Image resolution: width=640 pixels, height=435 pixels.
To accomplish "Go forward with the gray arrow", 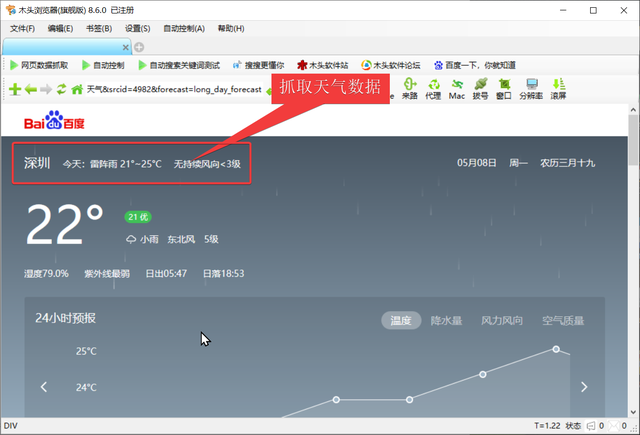I will tap(46, 89).
